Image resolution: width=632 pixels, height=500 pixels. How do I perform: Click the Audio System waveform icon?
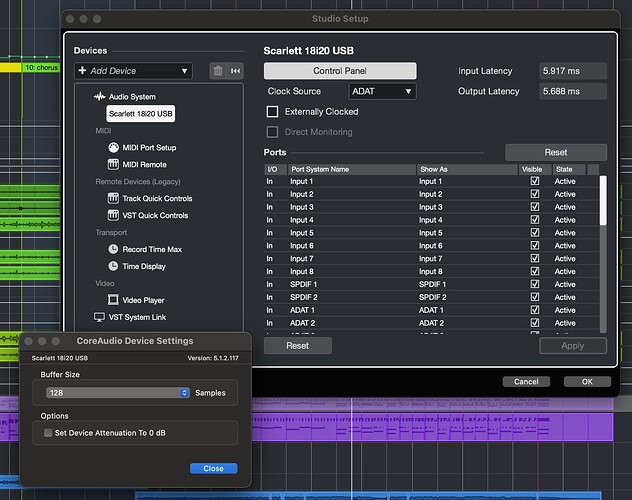[x=100, y=97]
